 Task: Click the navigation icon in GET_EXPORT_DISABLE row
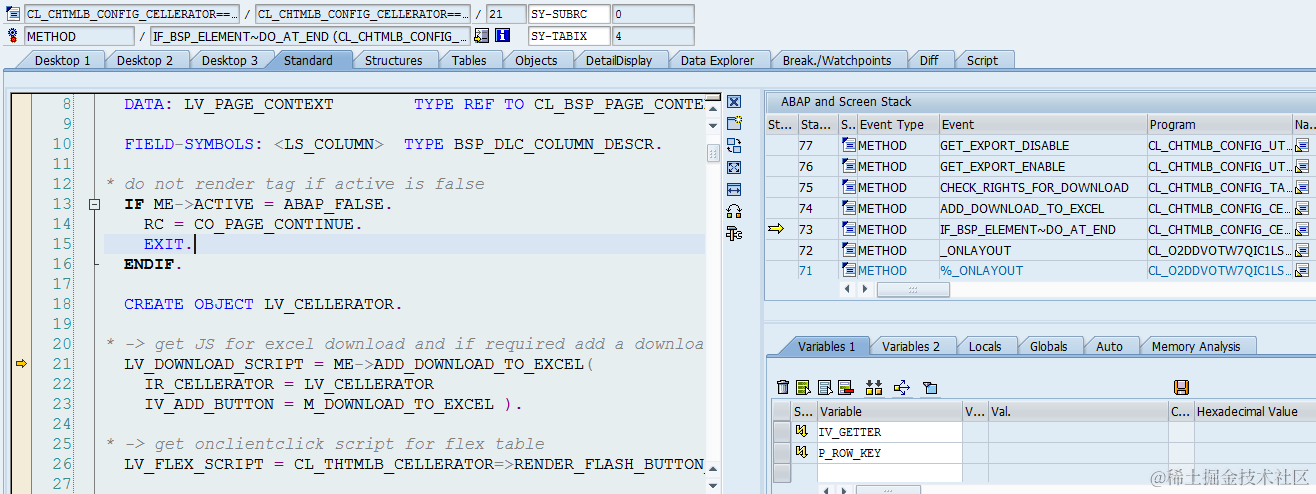[x=1302, y=146]
